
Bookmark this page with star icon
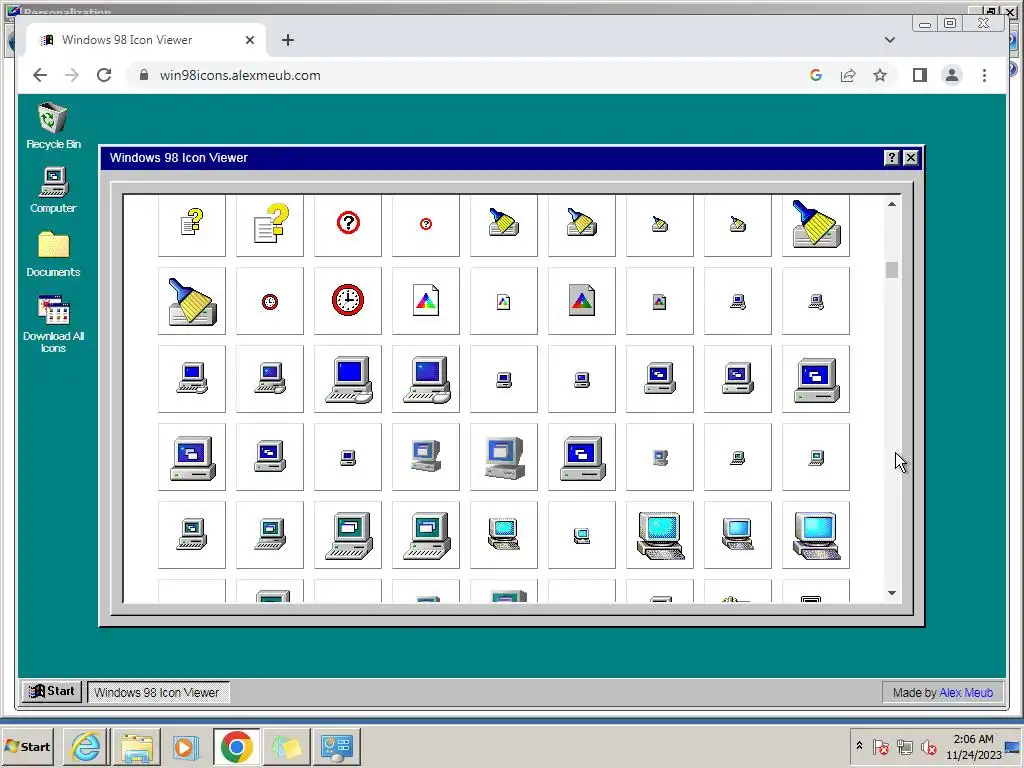point(880,75)
